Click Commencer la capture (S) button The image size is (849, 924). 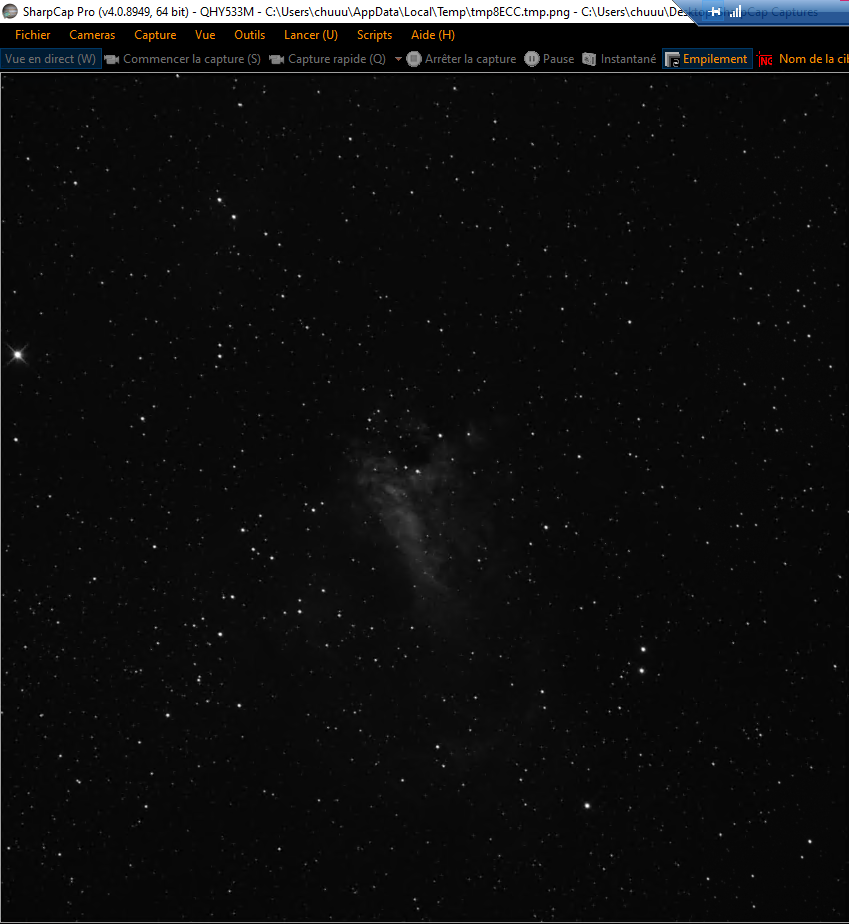tap(183, 59)
